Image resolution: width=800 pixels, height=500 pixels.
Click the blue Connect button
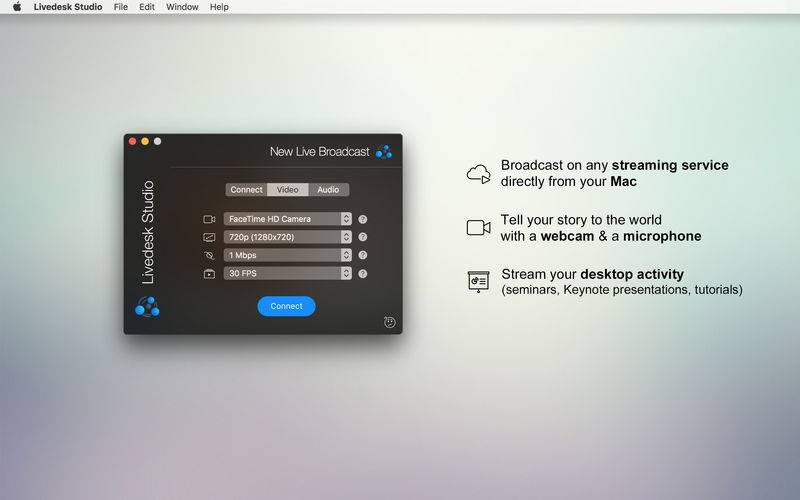click(286, 306)
